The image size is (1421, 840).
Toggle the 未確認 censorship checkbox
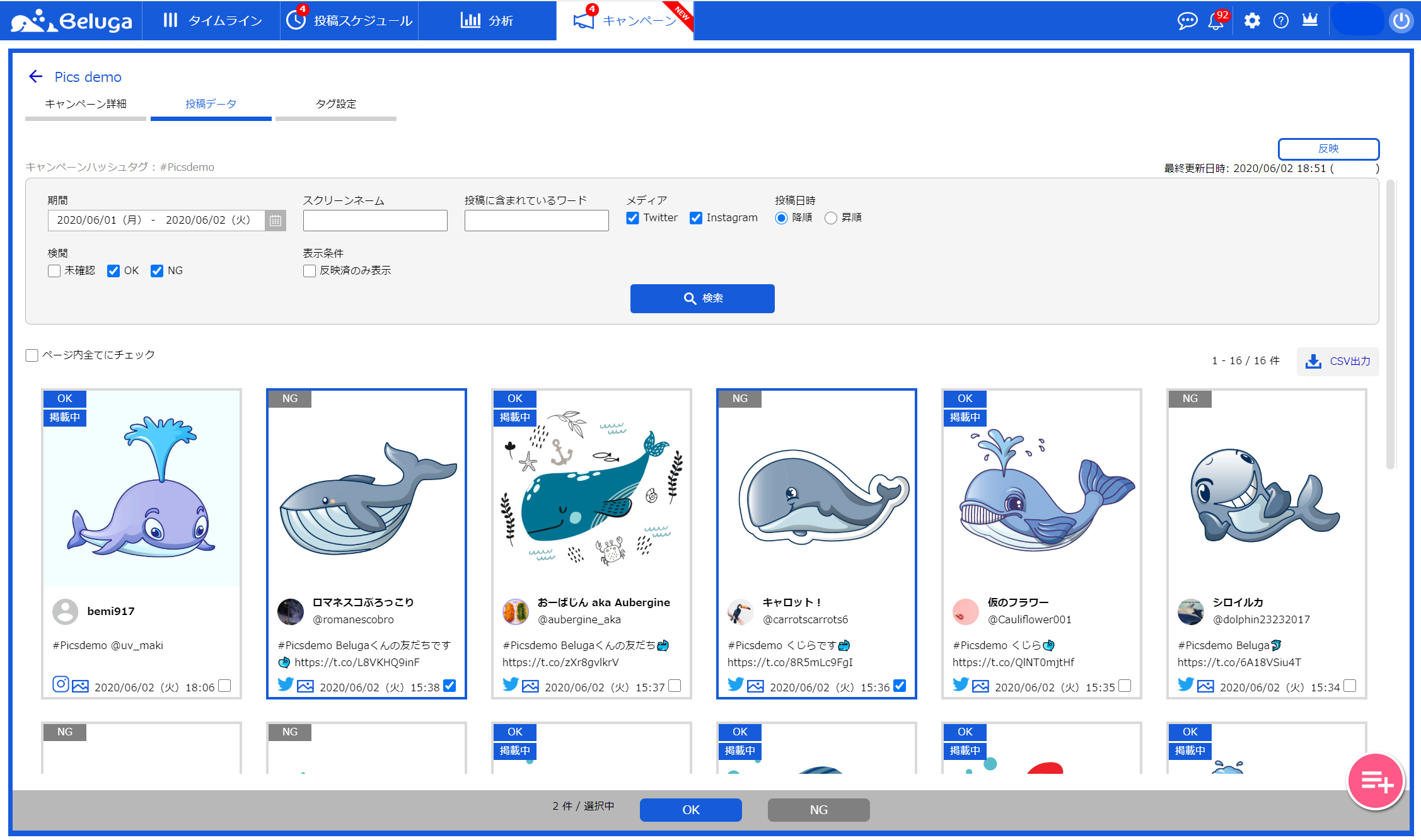pyautogui.click(x=55, y=271)
